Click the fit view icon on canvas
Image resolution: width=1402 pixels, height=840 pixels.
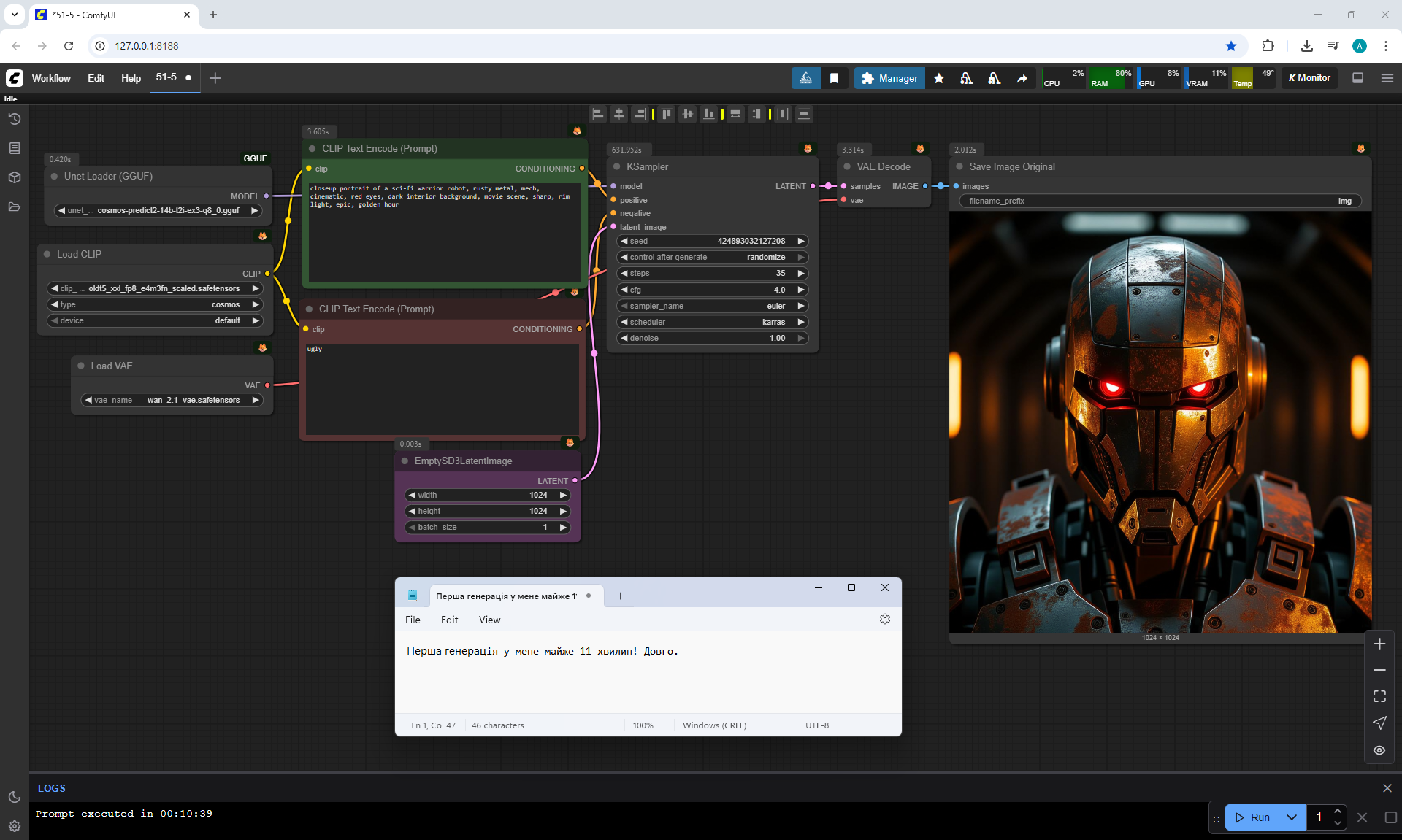(x=1379, y=696)
